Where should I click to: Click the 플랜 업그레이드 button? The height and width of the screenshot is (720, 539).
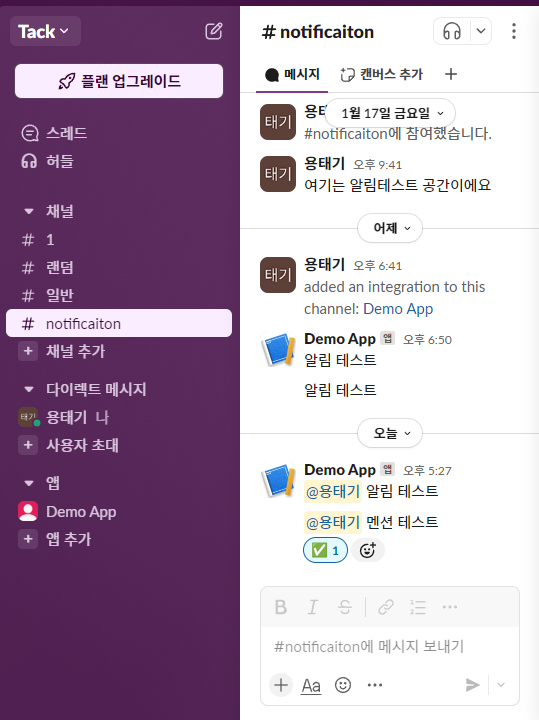click(119, 81)
